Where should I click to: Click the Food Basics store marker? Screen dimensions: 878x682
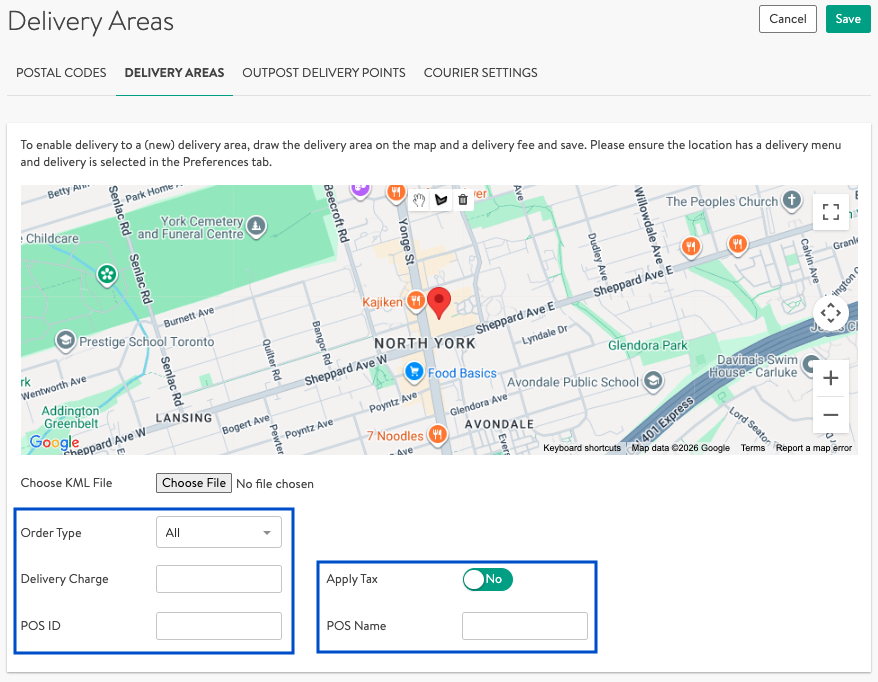point(412,372)
